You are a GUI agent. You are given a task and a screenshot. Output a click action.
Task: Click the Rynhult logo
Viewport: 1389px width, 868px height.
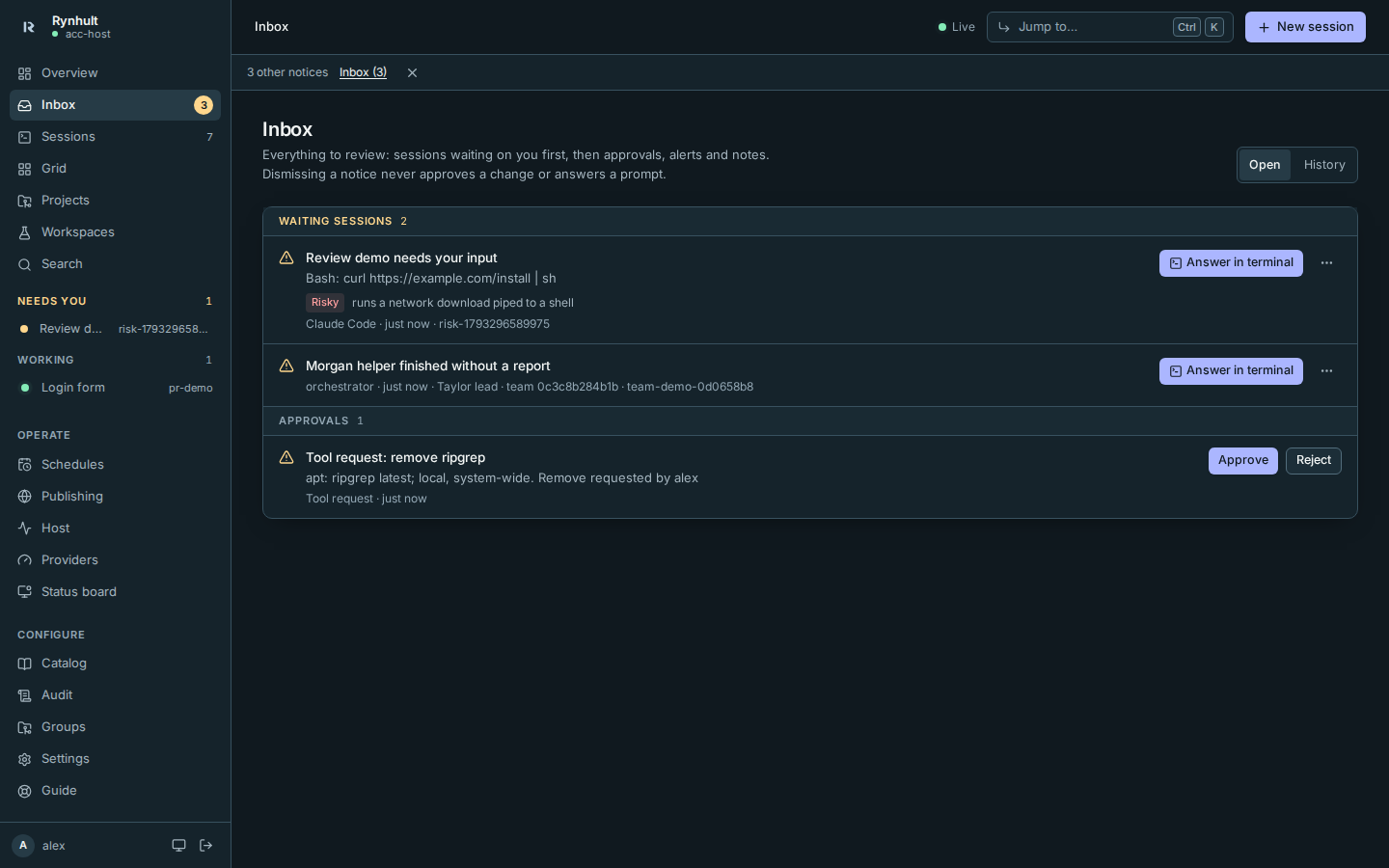point(29,27)
